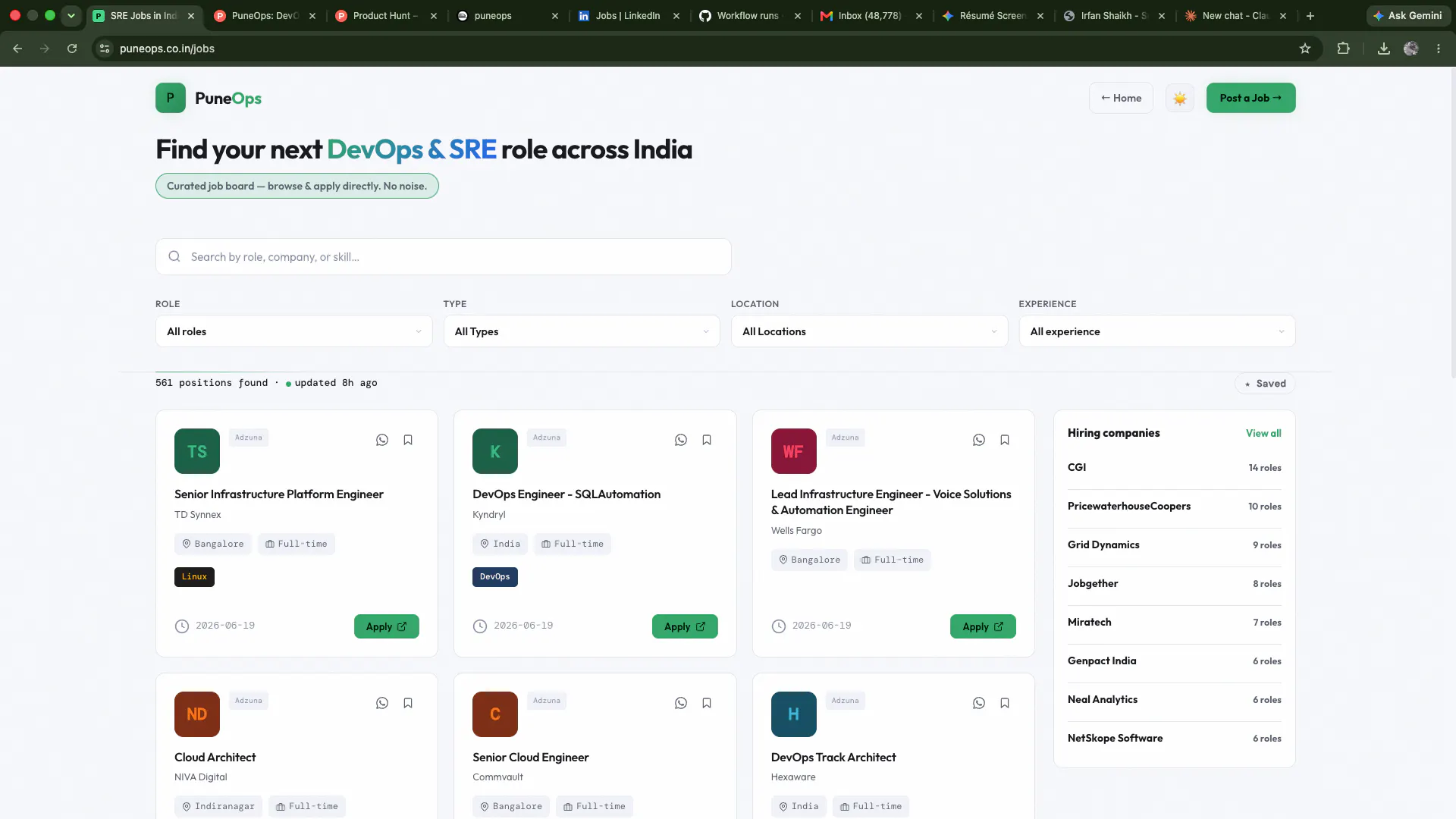Click the TS company avatar
The height and width of the screenshot is (819, 1456).
tap(197, 451)
